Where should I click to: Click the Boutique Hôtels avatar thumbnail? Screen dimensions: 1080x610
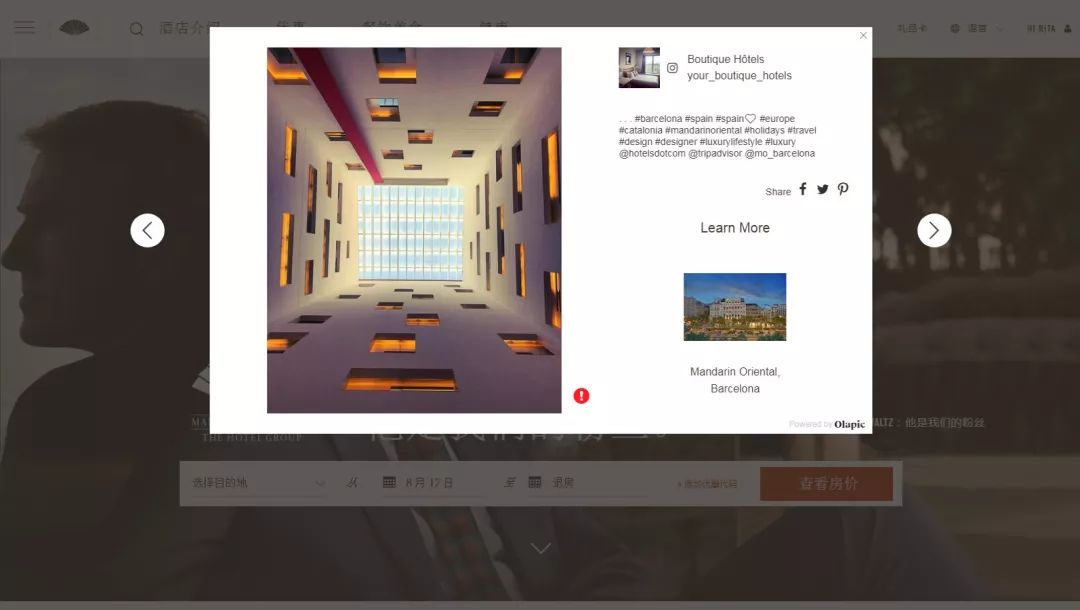coord(639,67)
